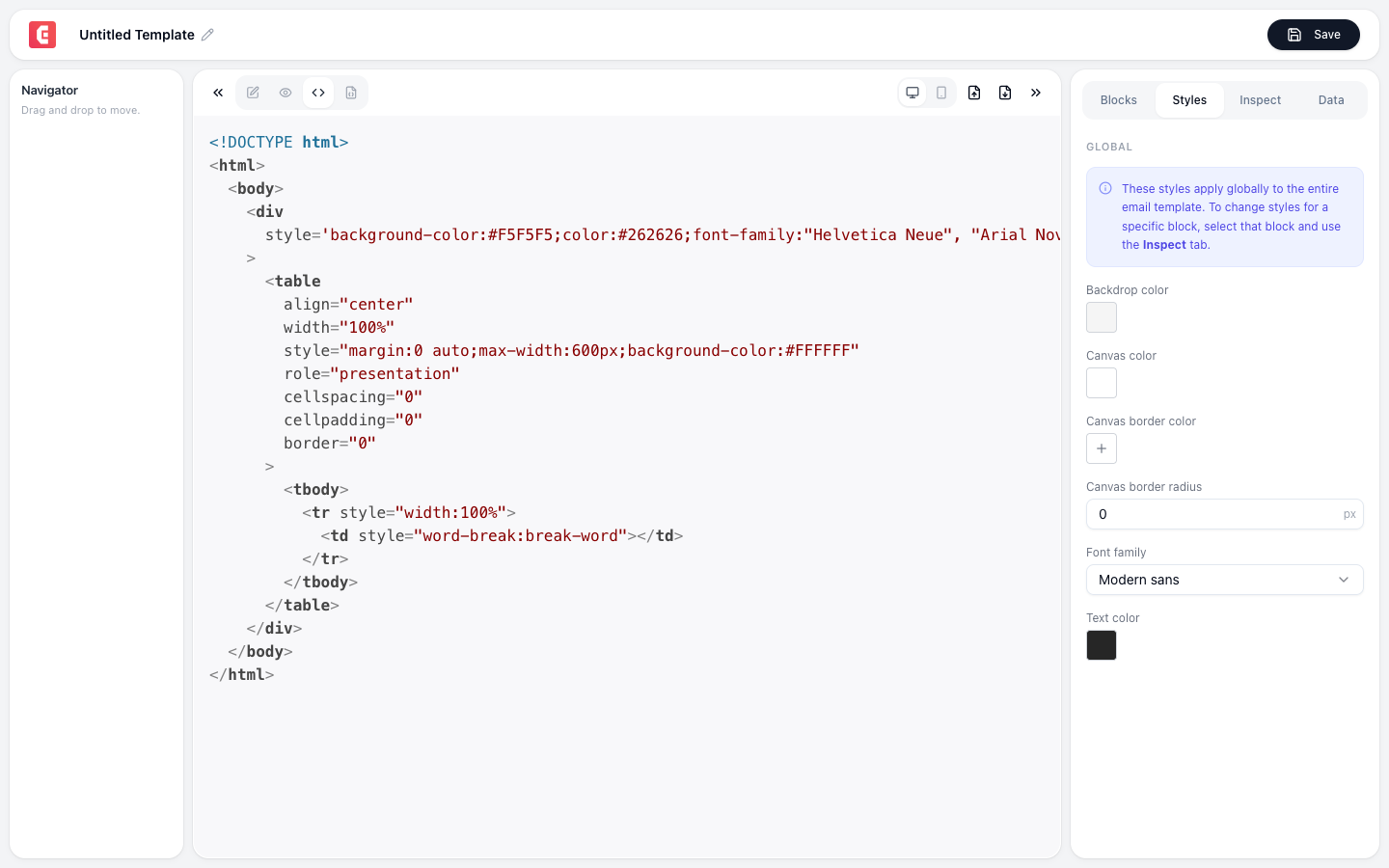Open the Blocks tab
1389x868 pixels.
(x=1119, y=100)
